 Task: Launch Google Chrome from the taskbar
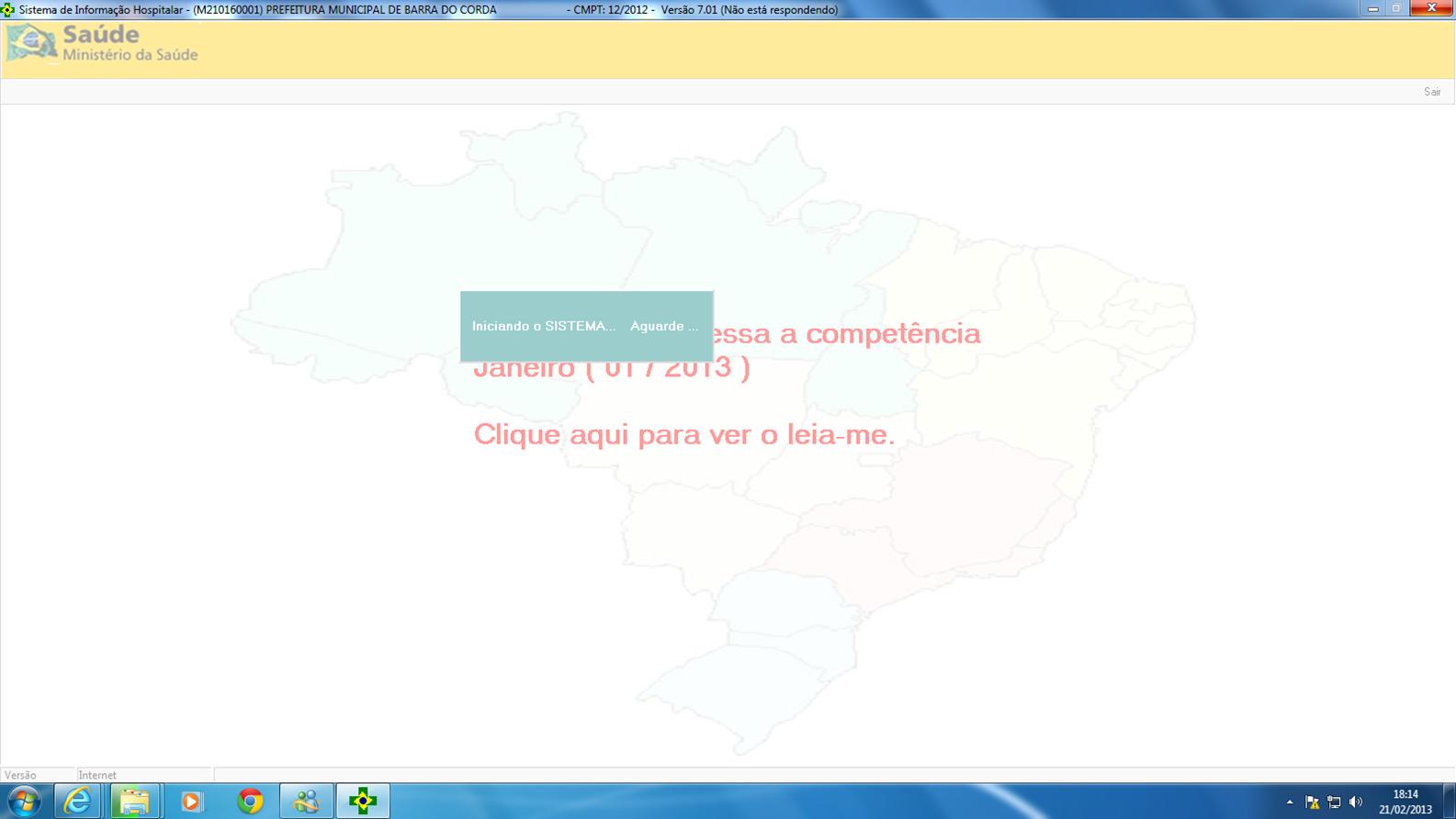pos(250,802)
